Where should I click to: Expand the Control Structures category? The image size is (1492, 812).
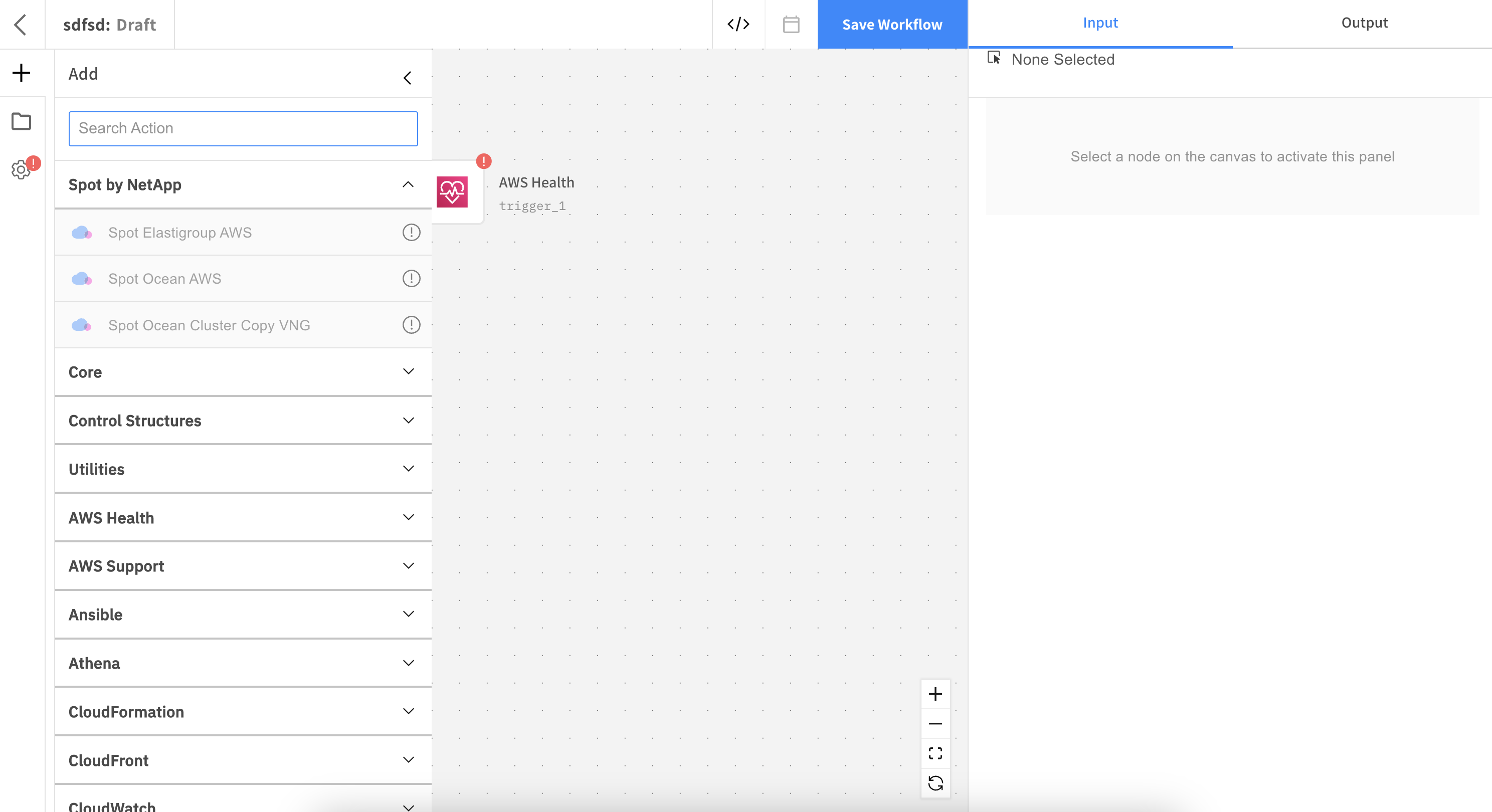click(x=408, y=421)
